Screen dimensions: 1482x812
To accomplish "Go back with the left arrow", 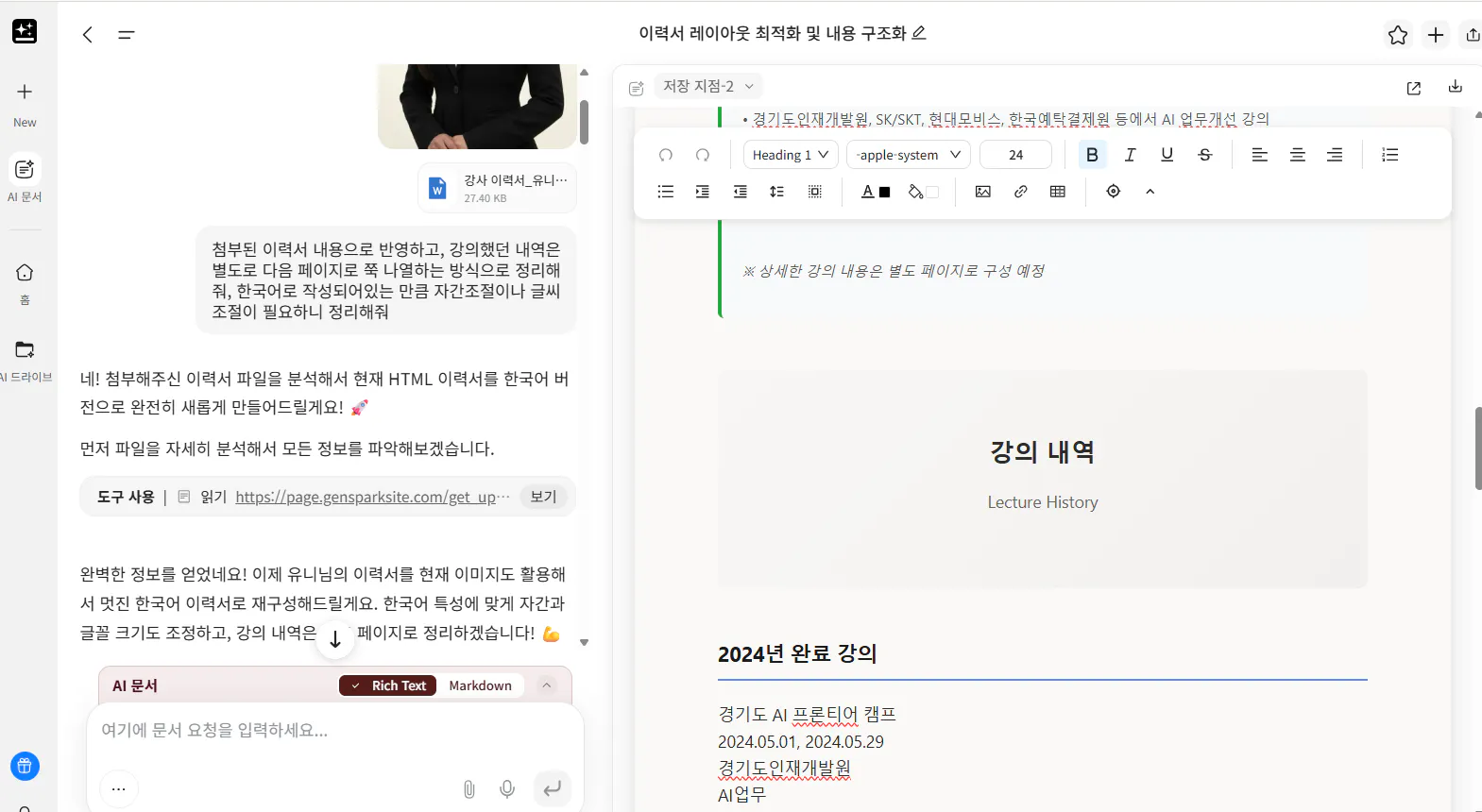I will tap(88, 35).
